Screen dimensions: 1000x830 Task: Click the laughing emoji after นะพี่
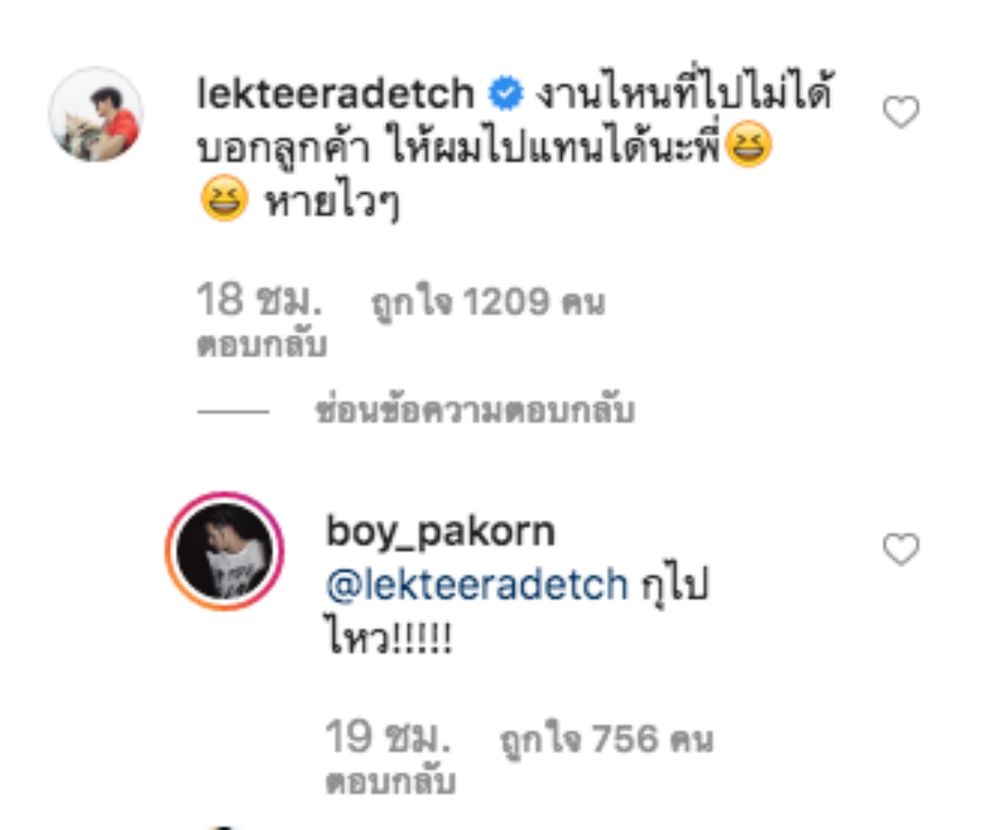click(749, 144)
